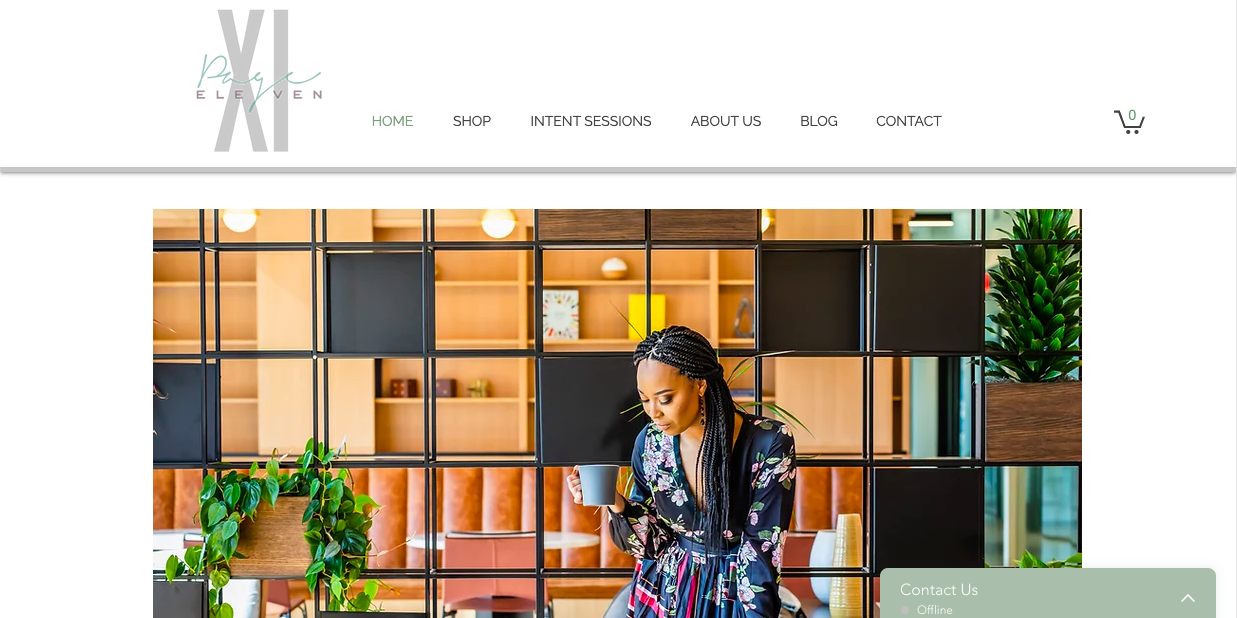The image size is (1237, 618).
Task: Click the beige ribbed vase in the photo
Action: click(x=845, y=563)
